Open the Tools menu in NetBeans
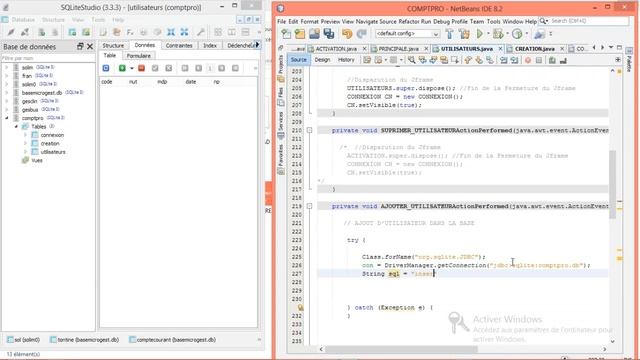The image size is (640, 360). (493, 21)
